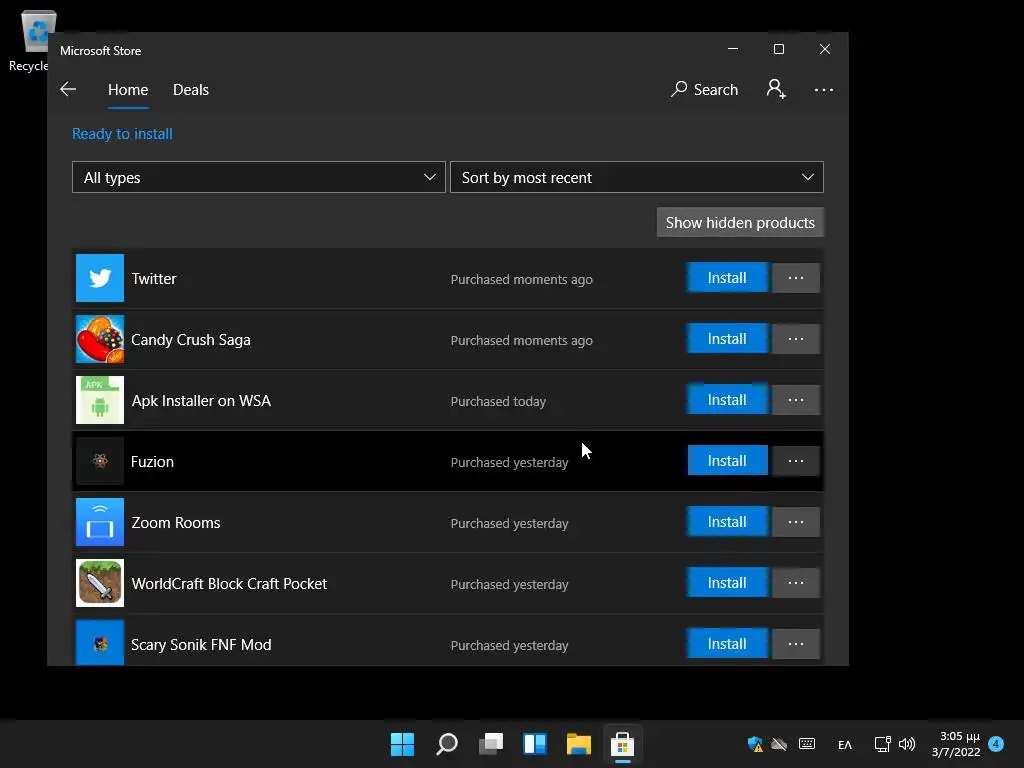The height and width of the screenshot is (768, 1024).
Task: Switch to the Deals tab
Action: click(191, 89)
